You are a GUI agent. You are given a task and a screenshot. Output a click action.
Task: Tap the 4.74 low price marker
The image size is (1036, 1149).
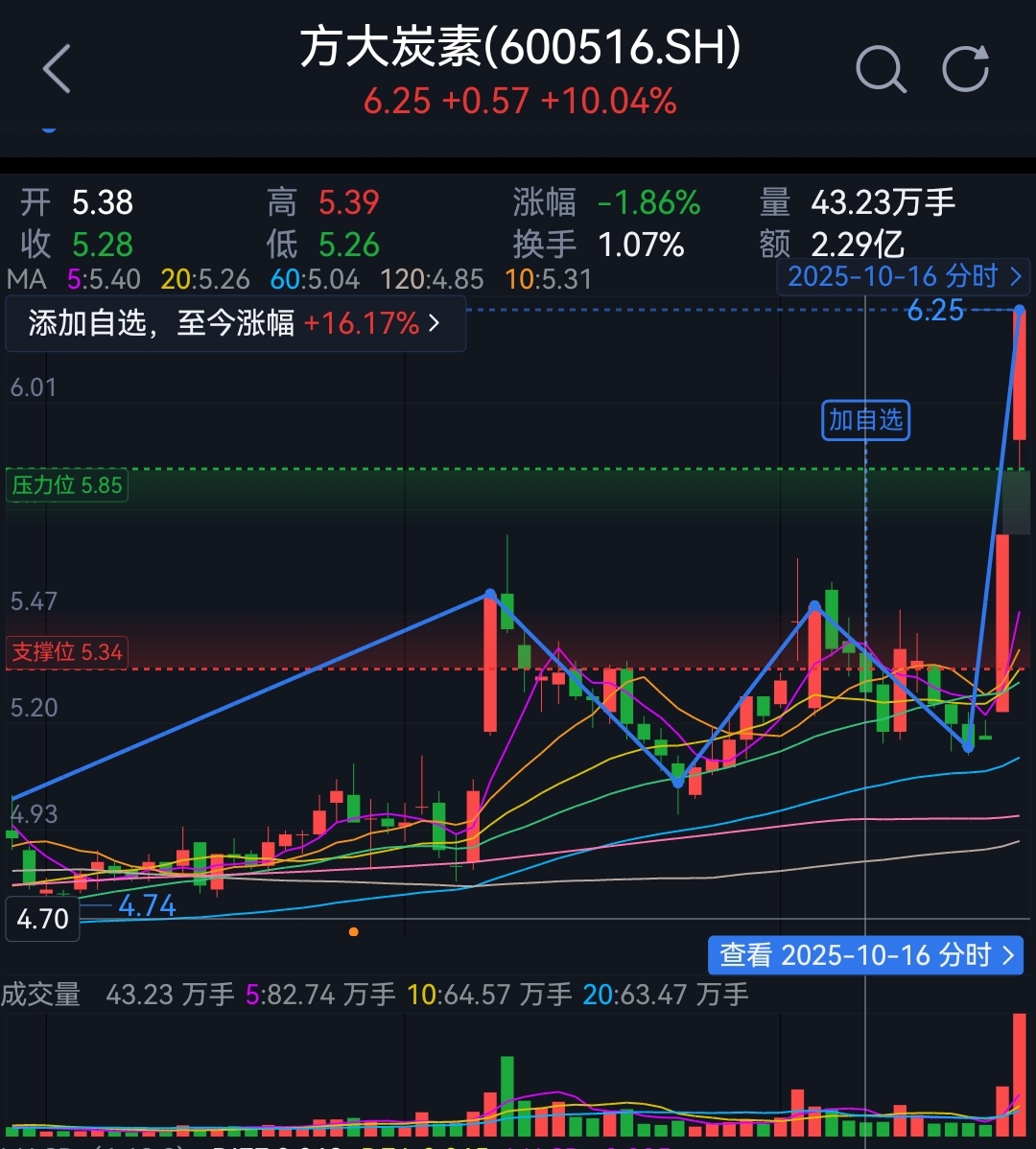coord(148,905)
